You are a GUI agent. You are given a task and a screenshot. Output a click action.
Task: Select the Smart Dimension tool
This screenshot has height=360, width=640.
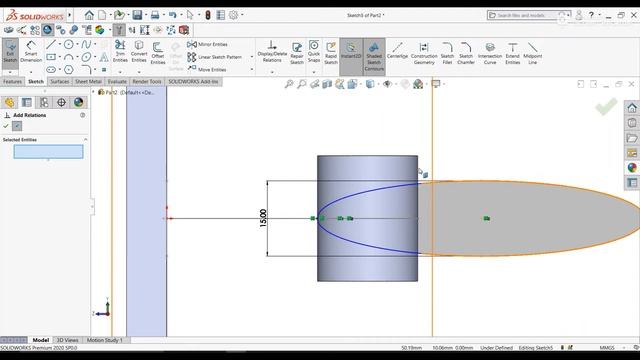[x=31, y=51]
